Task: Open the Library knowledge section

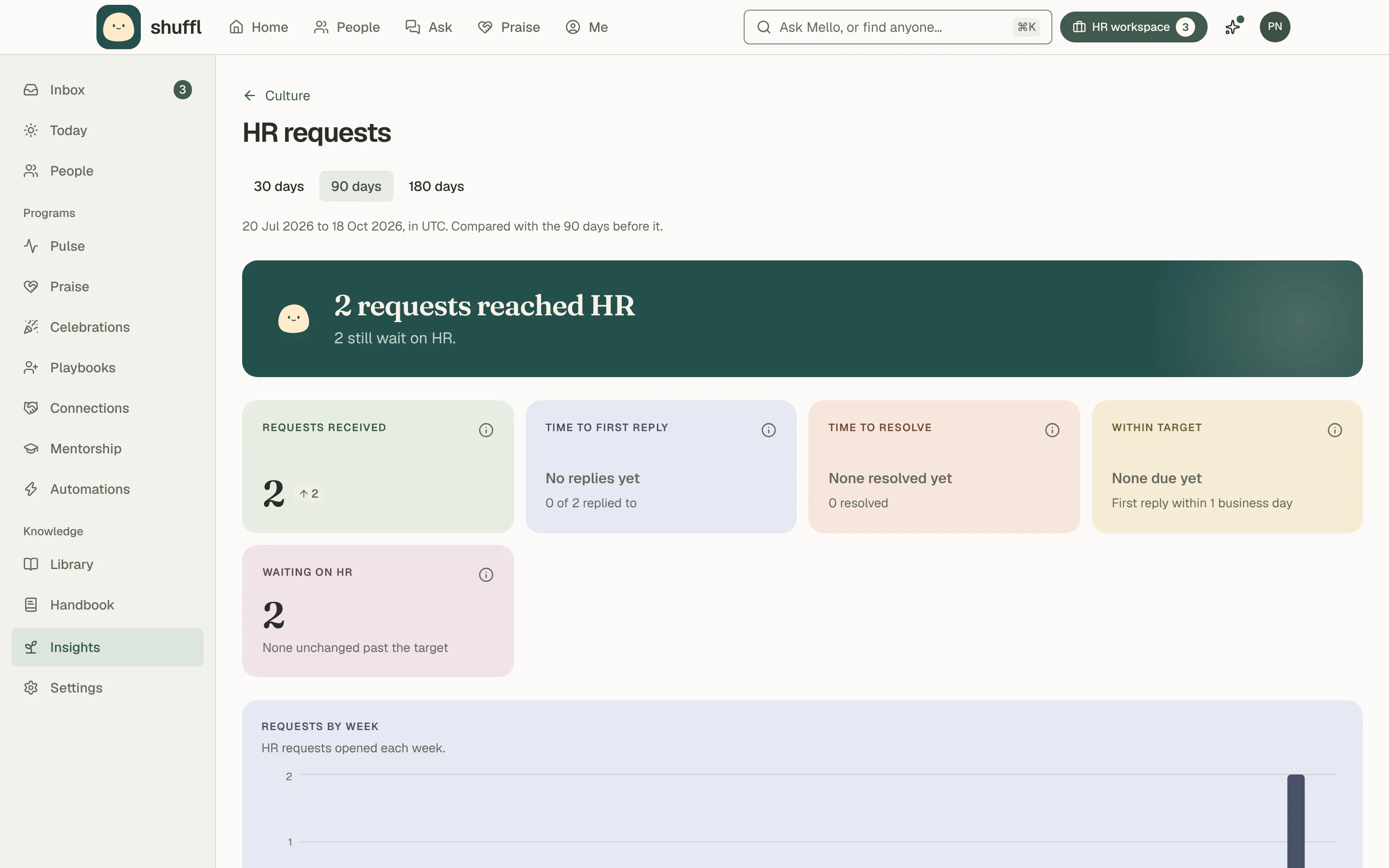Action: pyautogui.click(x=108, y=564)
